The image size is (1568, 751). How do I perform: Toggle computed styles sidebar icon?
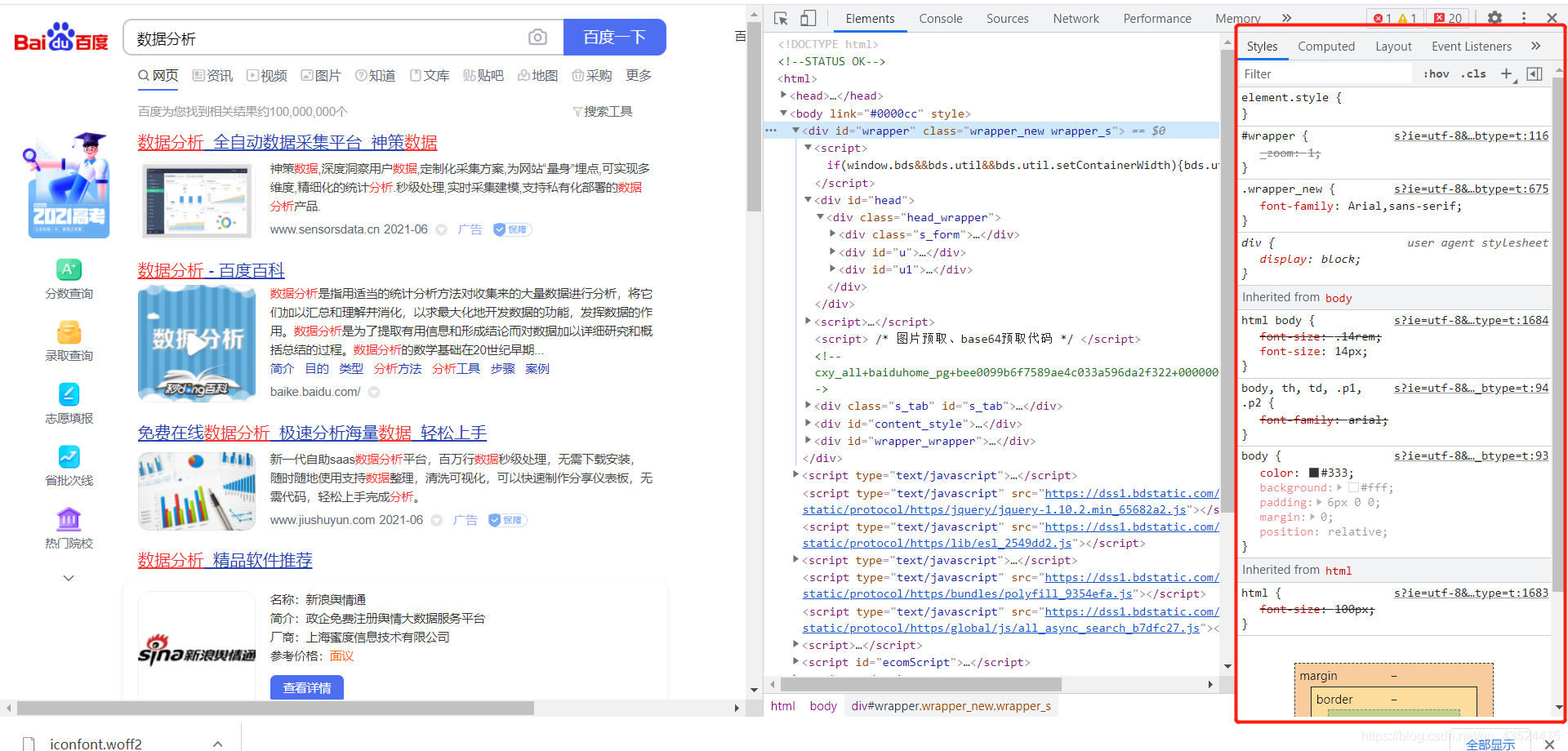[x=1535, y=73]
